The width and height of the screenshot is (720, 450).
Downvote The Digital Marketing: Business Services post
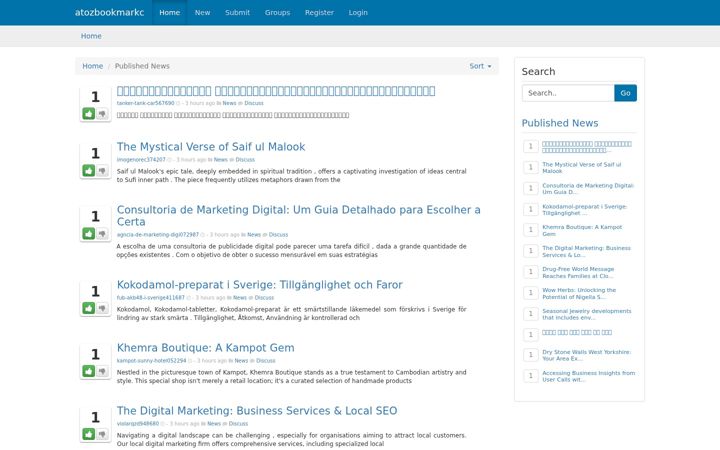pyautogui.click(x=102, y=434)
